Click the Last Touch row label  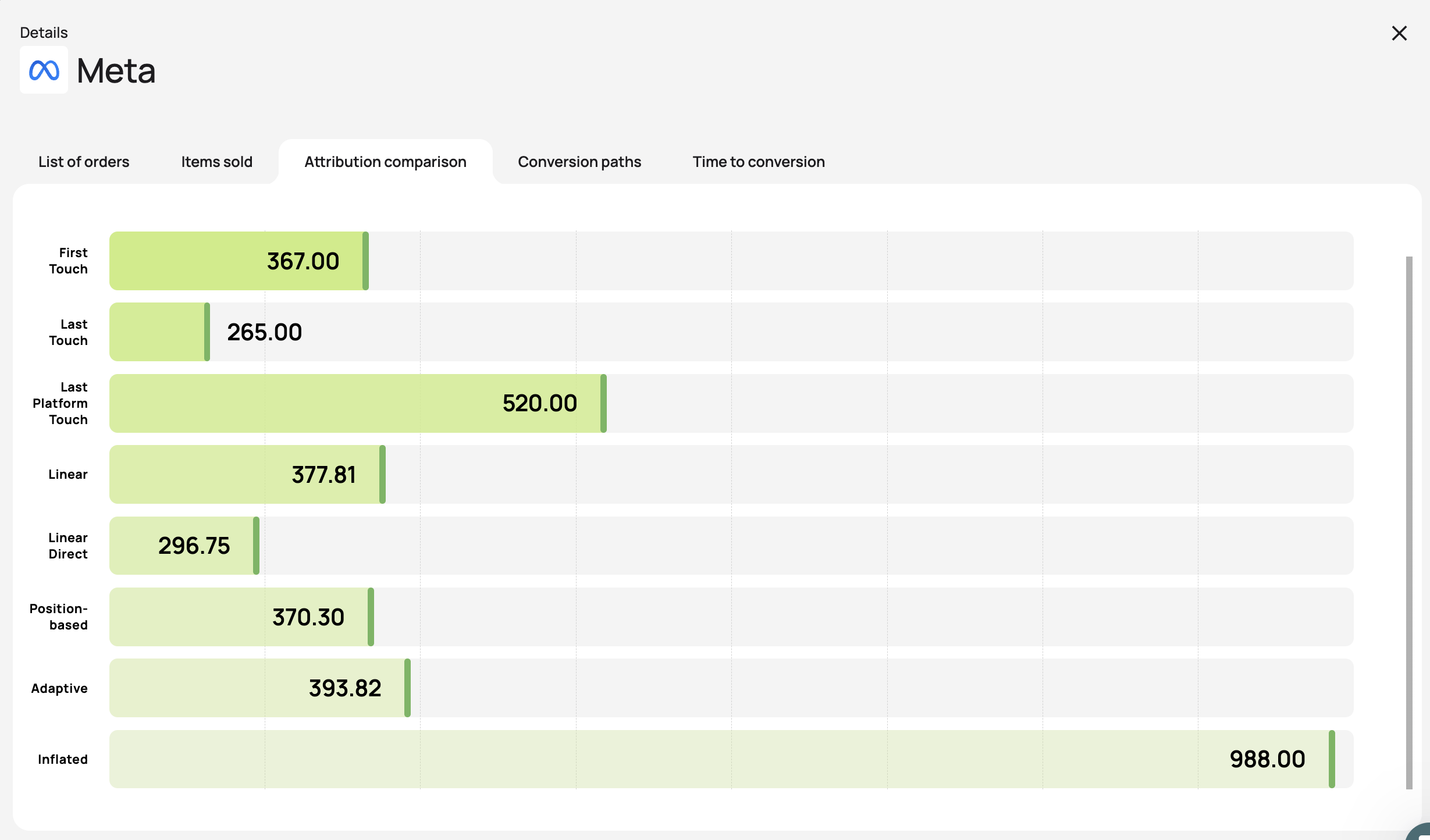click(x=68, y=332)
